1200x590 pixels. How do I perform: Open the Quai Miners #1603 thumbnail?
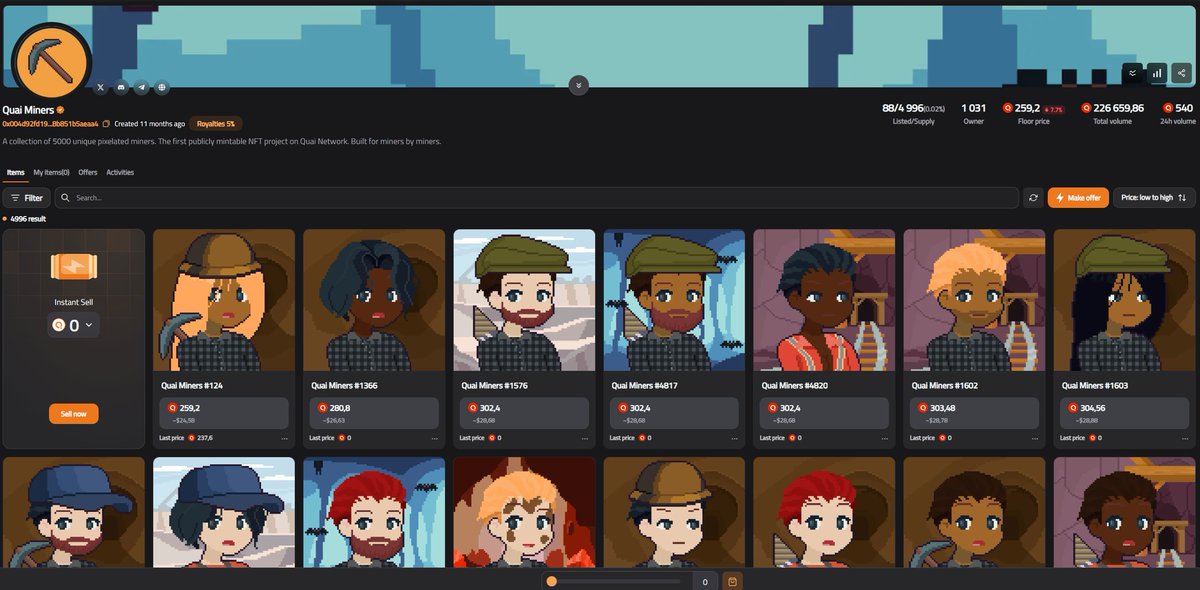point(1124,300)
